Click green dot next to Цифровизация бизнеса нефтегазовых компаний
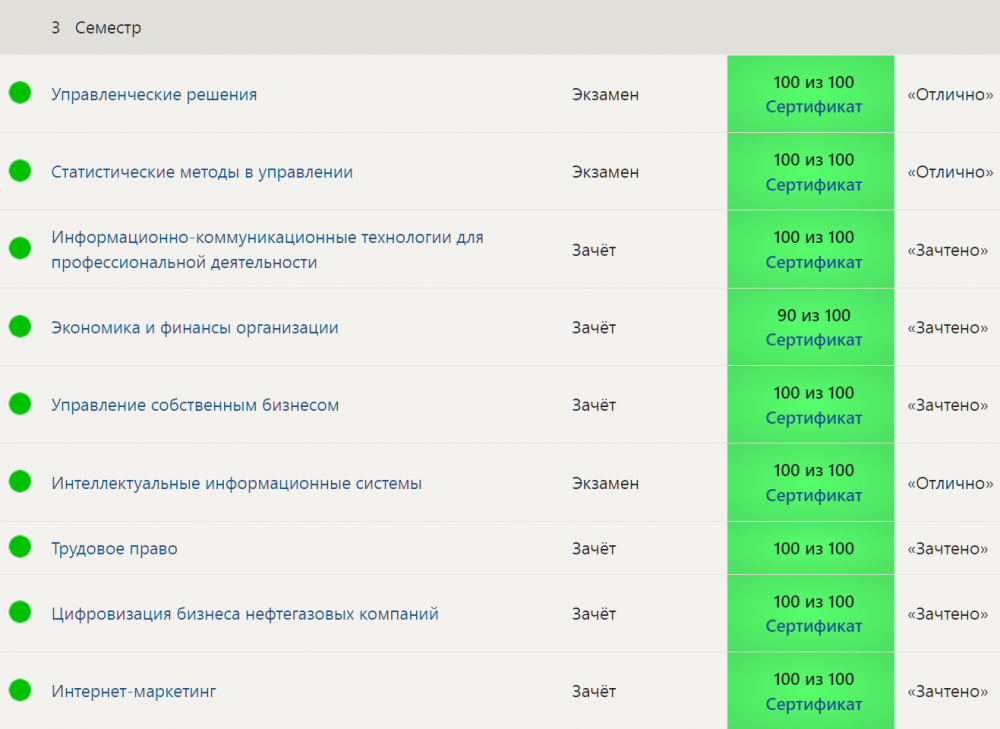The image size is (1000, 729). tap(20, 612)
